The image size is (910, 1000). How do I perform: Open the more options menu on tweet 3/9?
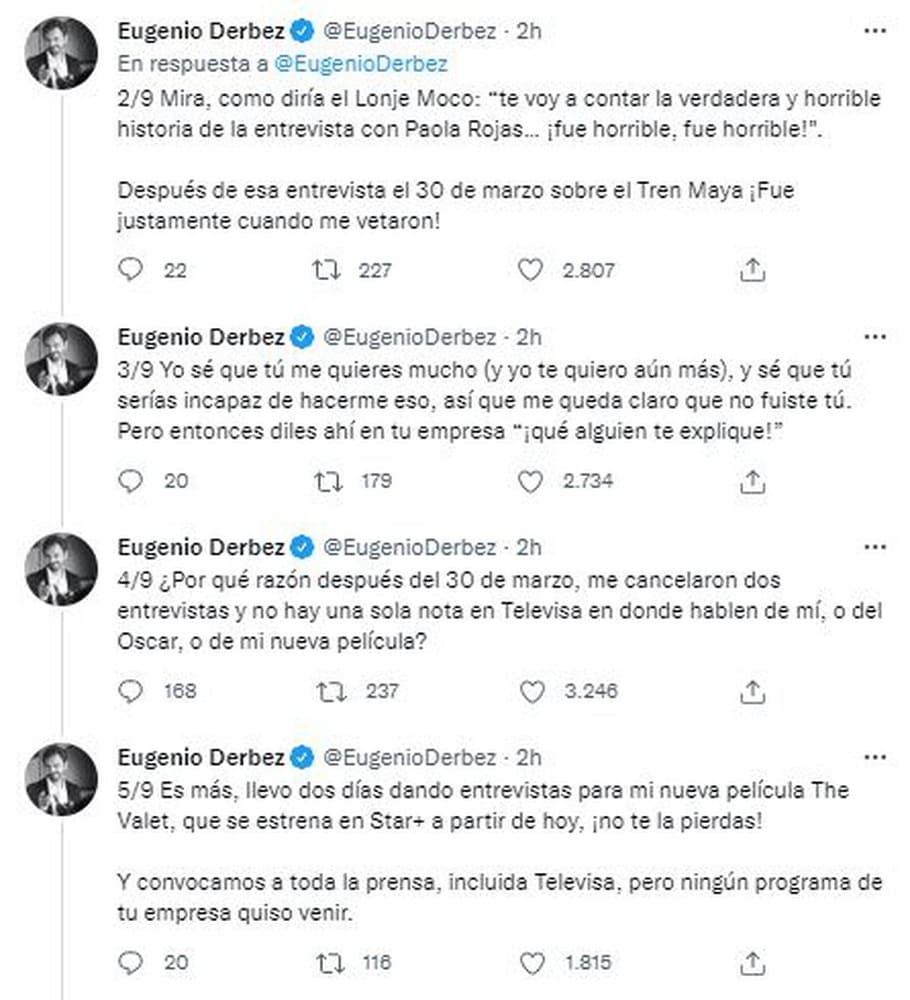(x=874, y=337)
